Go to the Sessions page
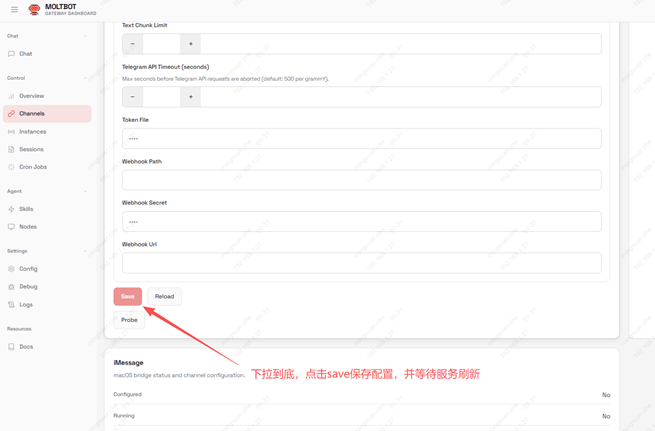The height and width of the screenshot is (431, 655). coord(31,149)
